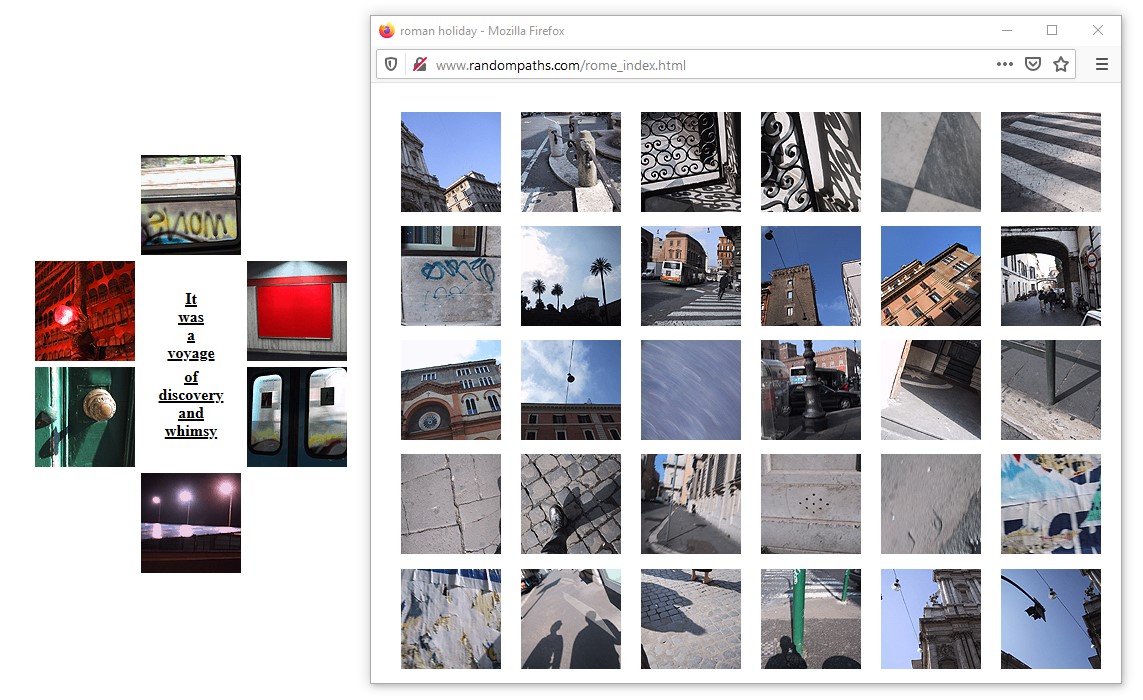Open the palm trees silhouette thumbnail
This screenshot has width=1143, height=700.
pyautogui.click(x=571, y=276)
